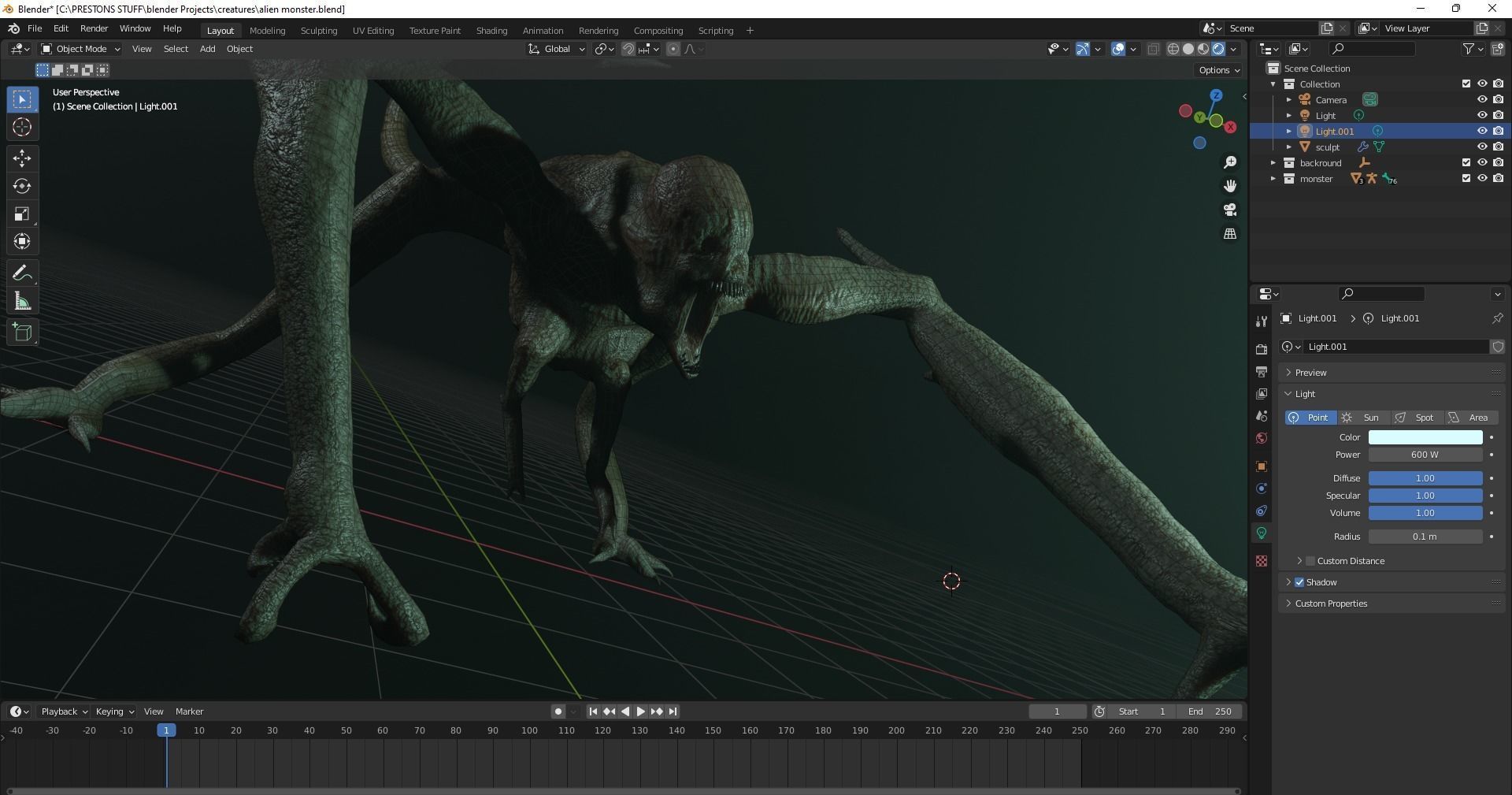Click the light Color swatch
The image size is (1512, 795).
coord(1425,437)
